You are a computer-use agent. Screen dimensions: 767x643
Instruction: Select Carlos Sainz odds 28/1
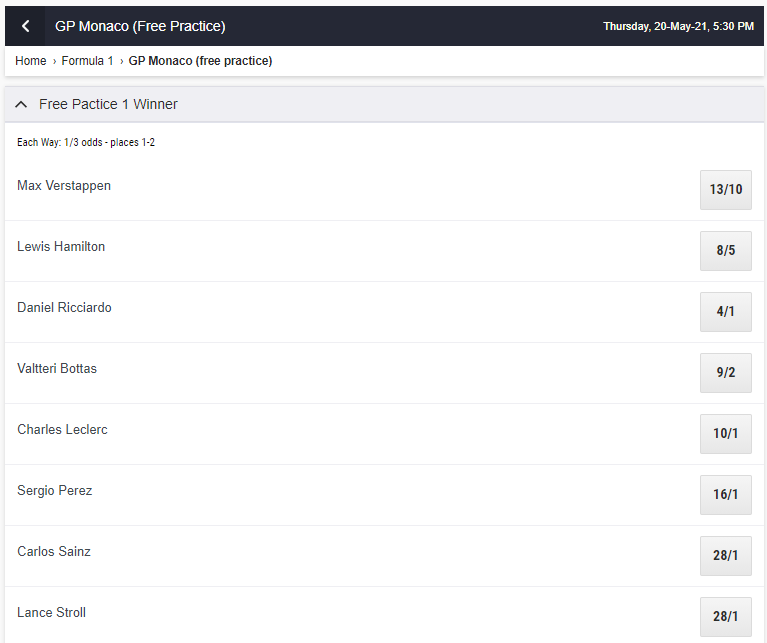(725, 556)
